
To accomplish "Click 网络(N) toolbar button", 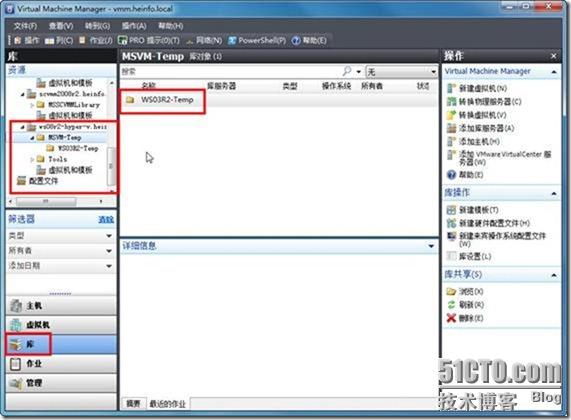I will point(204,40).
